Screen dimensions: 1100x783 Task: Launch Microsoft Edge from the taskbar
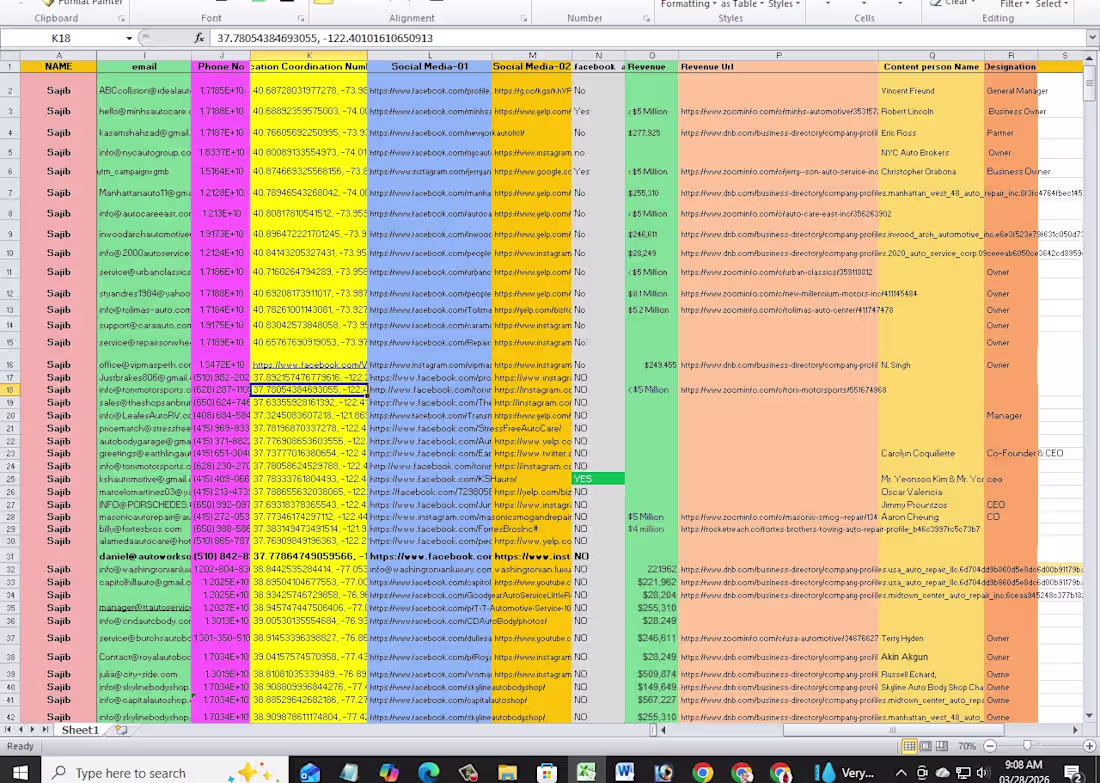tap(428, 772)
